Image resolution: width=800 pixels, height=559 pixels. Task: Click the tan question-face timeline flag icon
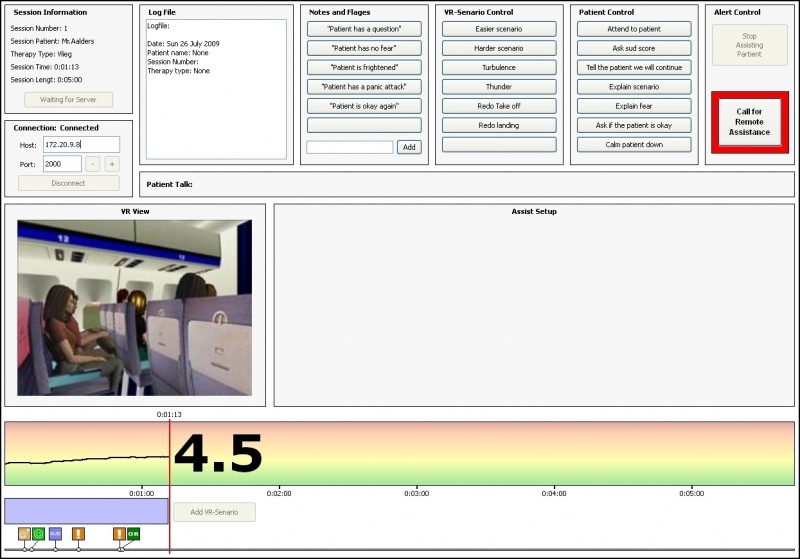click(24, 534)
